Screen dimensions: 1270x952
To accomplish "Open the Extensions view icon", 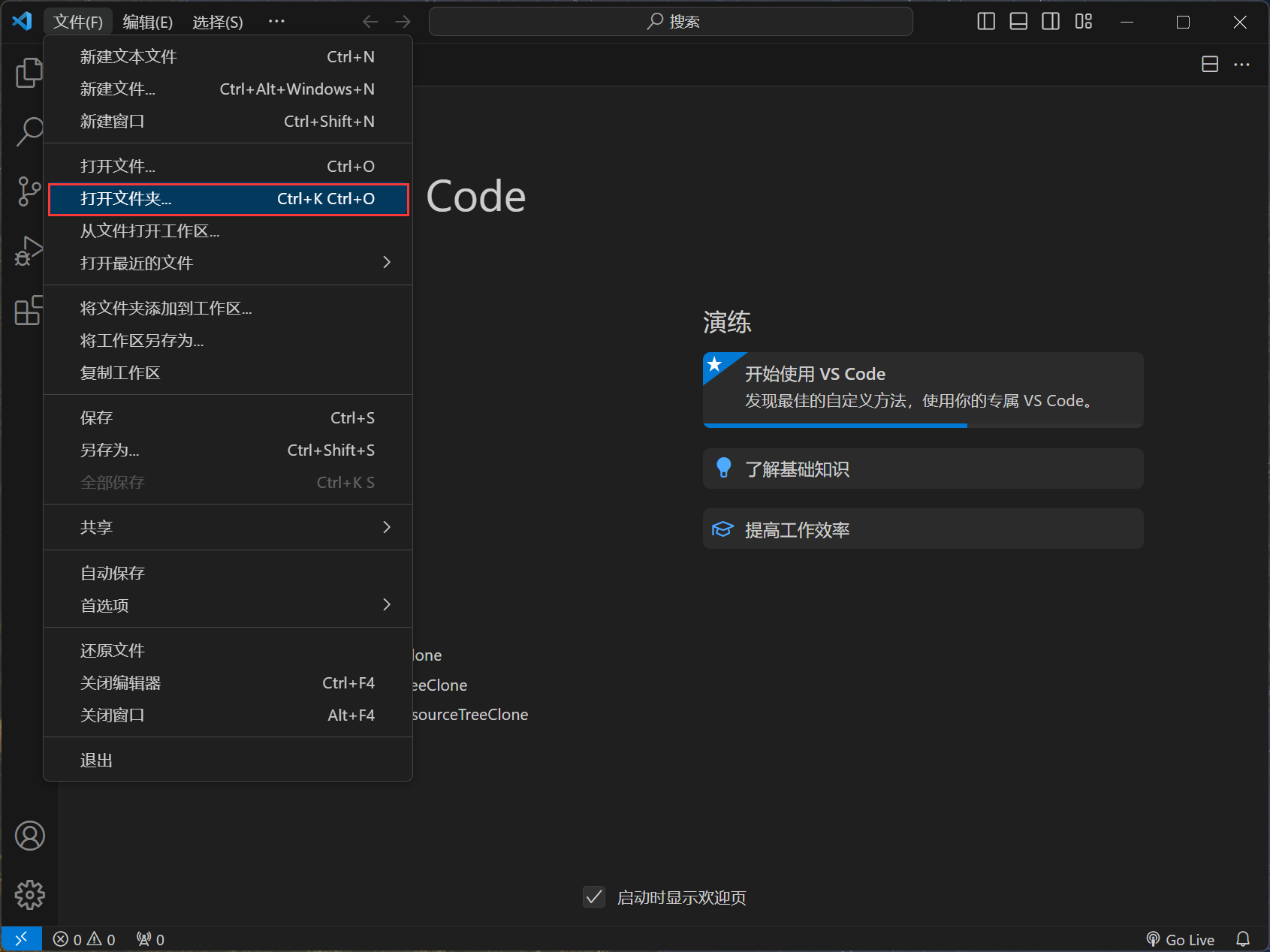I will pyautogui.click(x=29, y=310).
